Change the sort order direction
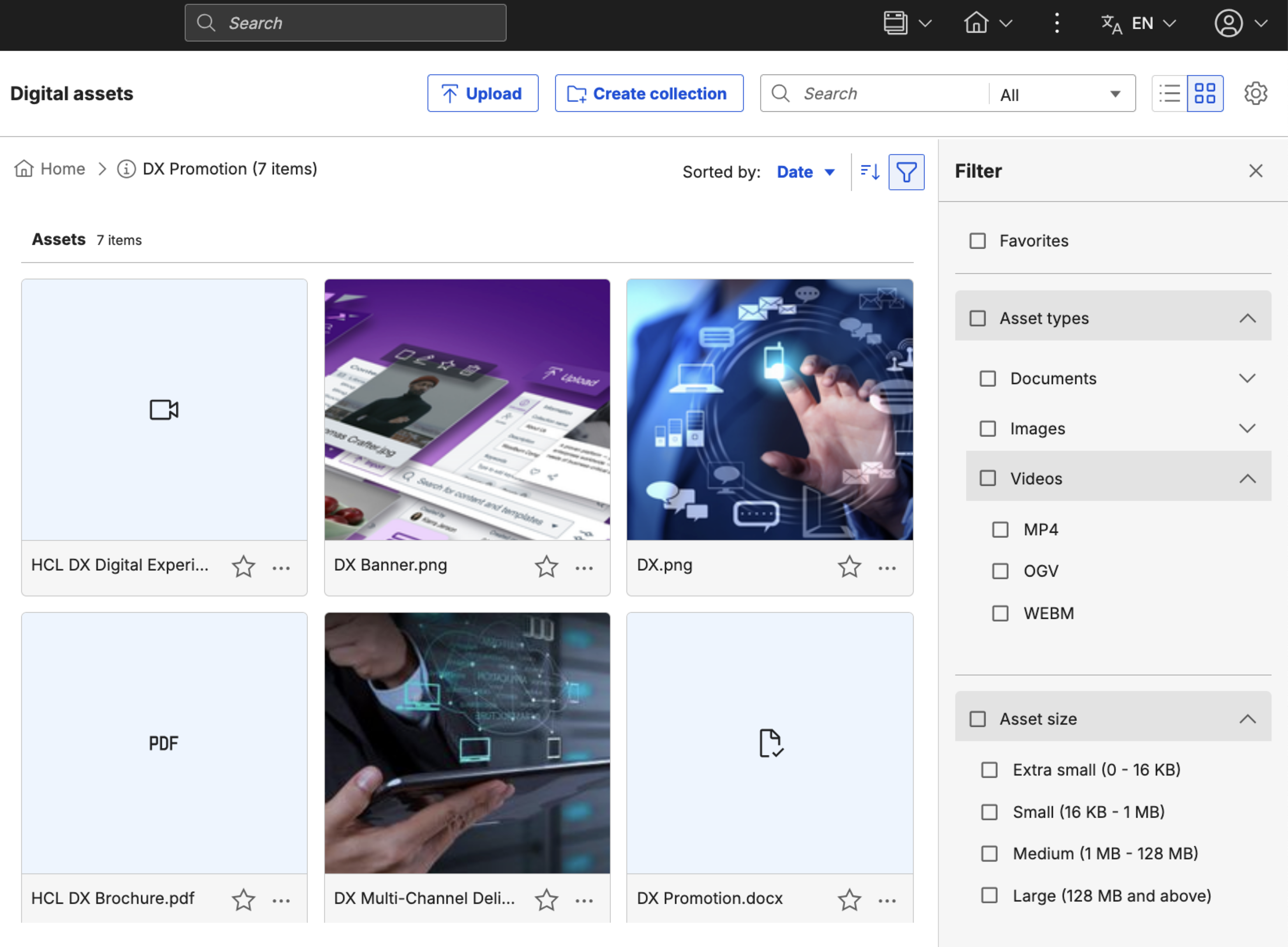The image size is (1288, 947). coord(869,171)
